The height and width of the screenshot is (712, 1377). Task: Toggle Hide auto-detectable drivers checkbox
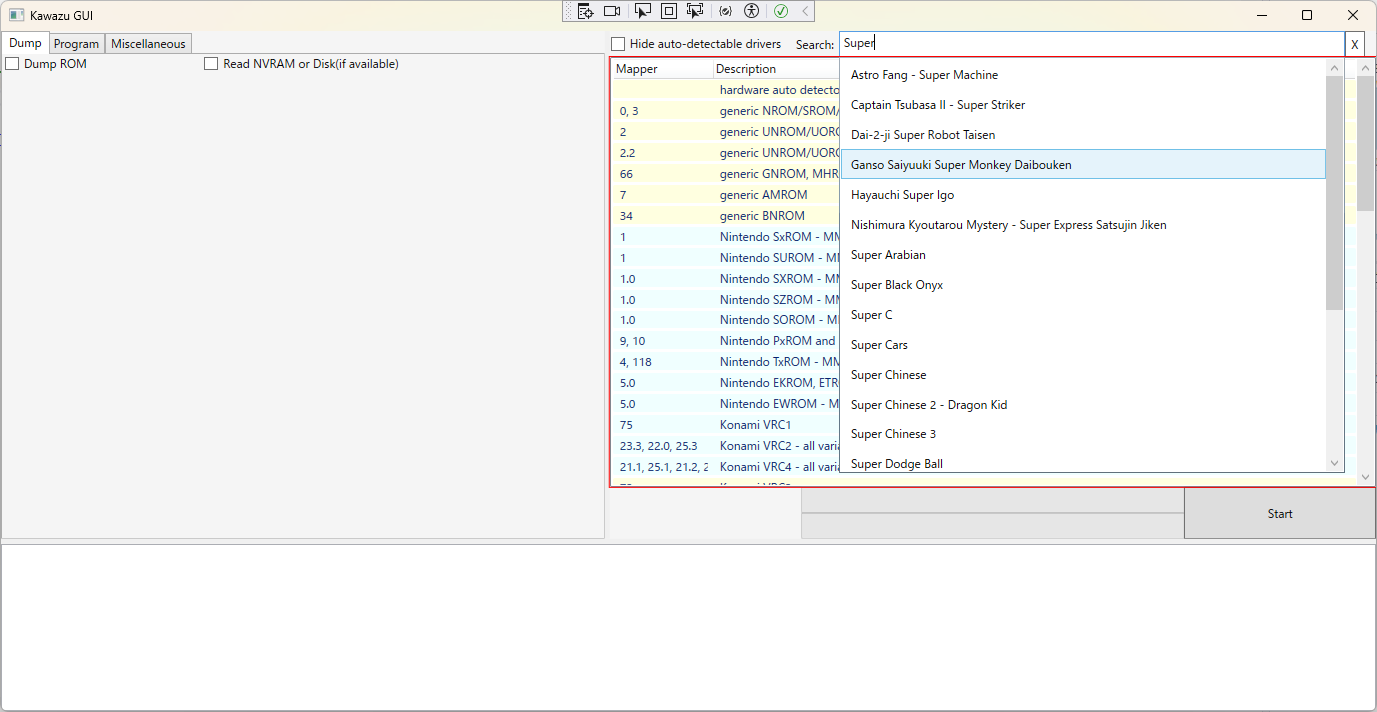click(x=618, y=44)
